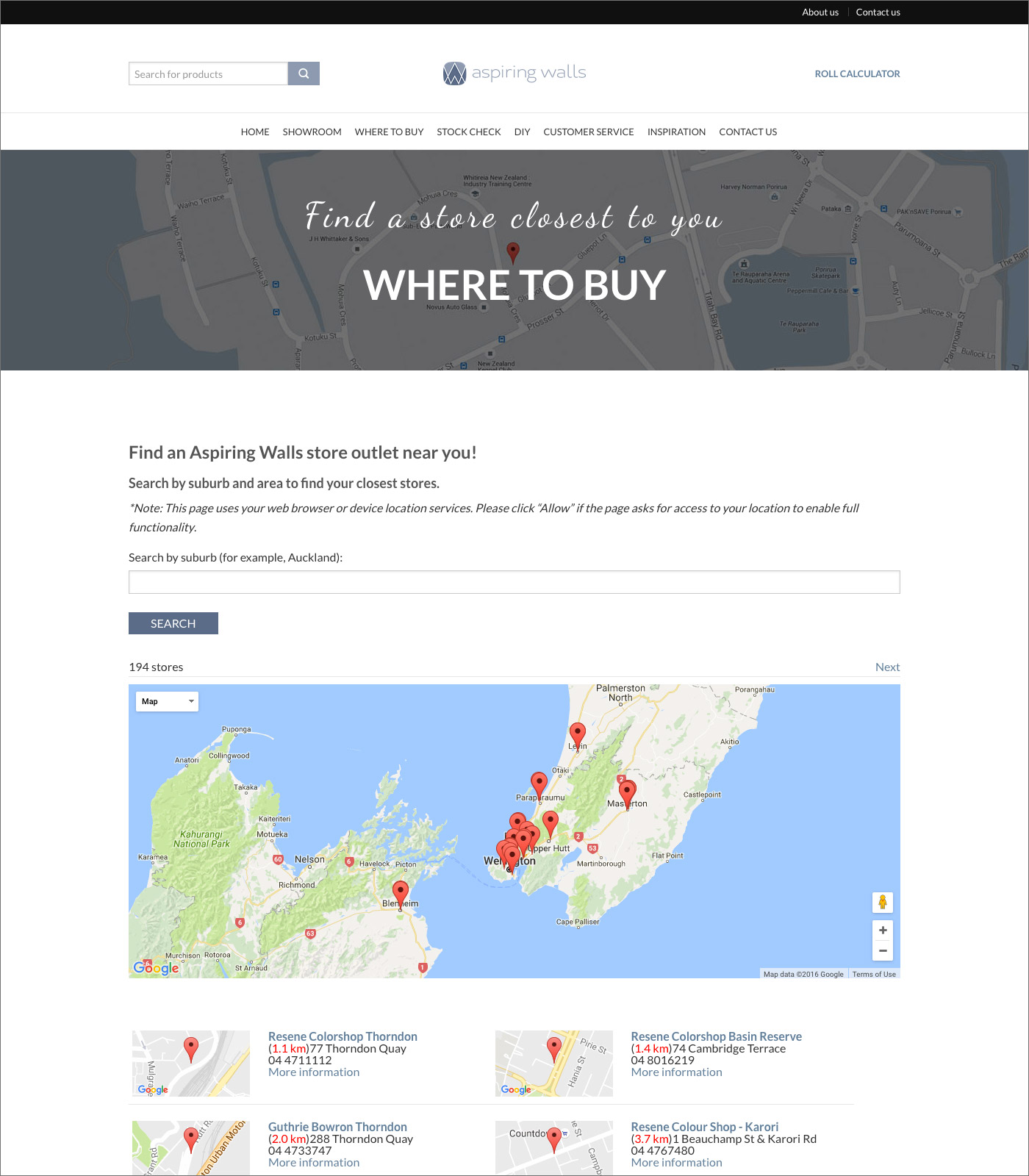The image size is (1029, 1176).
Task: Click the Levin map pin
Action: pos(578,735)
